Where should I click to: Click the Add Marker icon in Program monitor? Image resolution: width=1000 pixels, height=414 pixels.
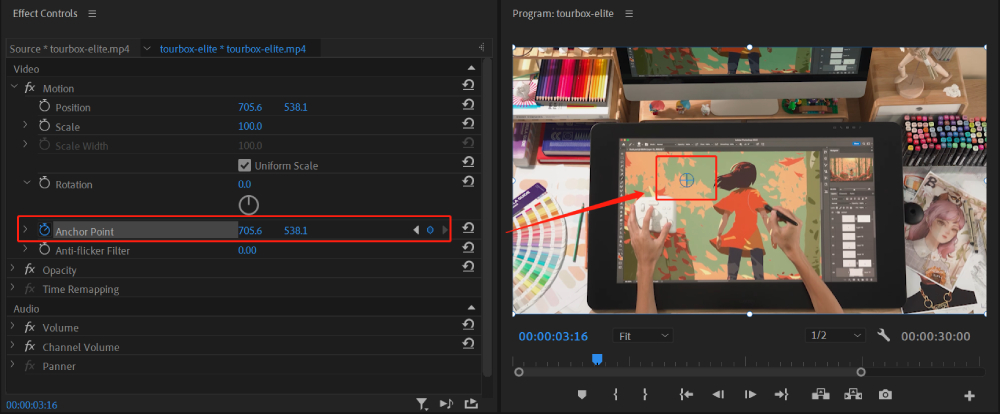click(x=582, y=395)
